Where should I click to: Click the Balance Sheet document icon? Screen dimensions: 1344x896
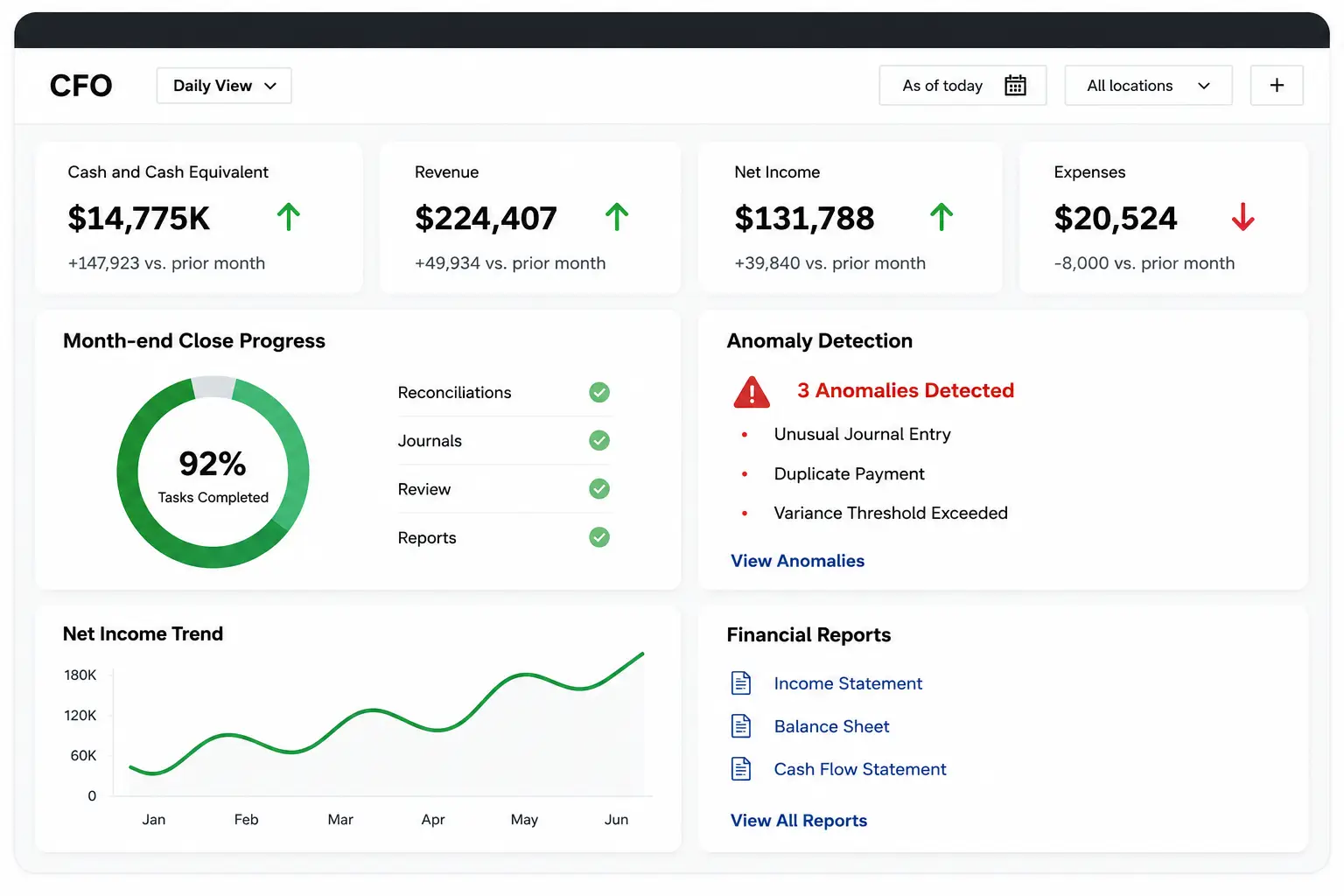[x=741, y=725]
